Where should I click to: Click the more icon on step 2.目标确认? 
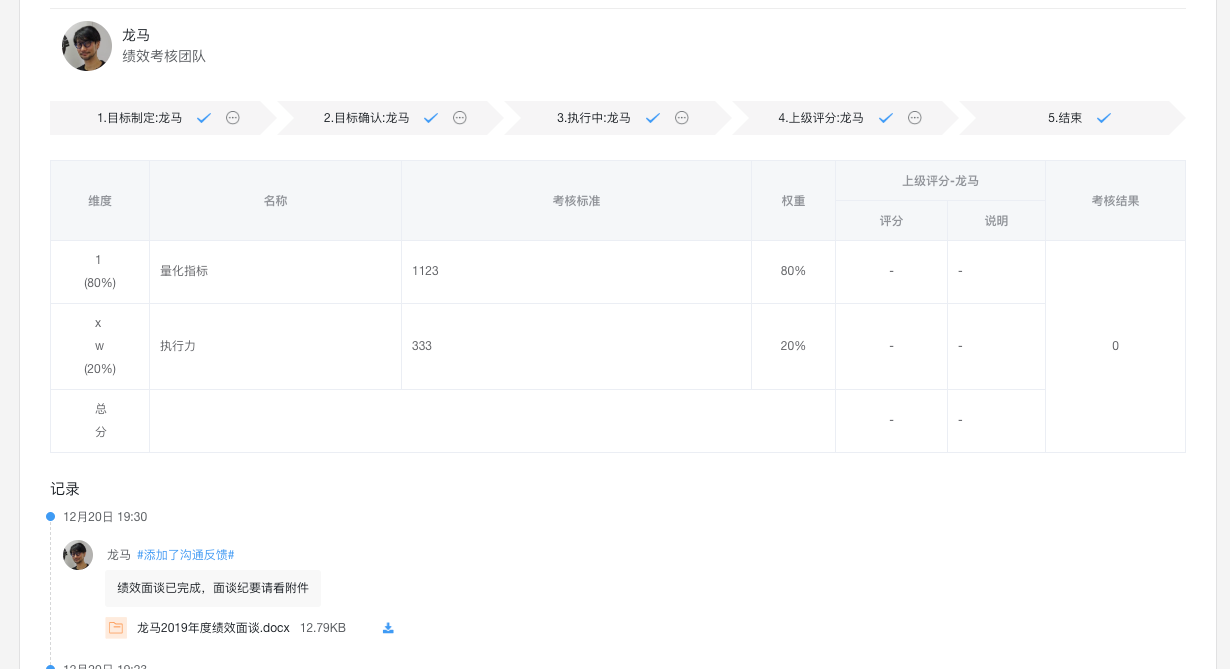(460, 118)
